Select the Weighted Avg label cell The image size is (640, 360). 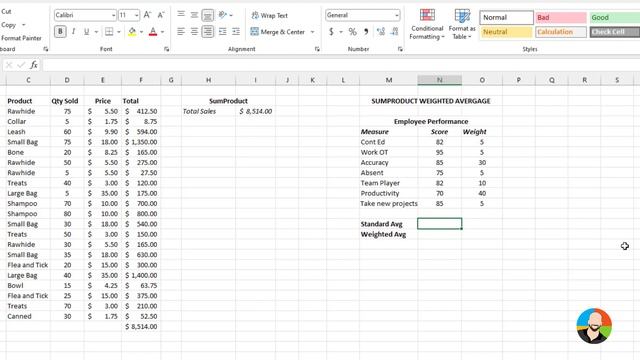[x=388, y=234]
